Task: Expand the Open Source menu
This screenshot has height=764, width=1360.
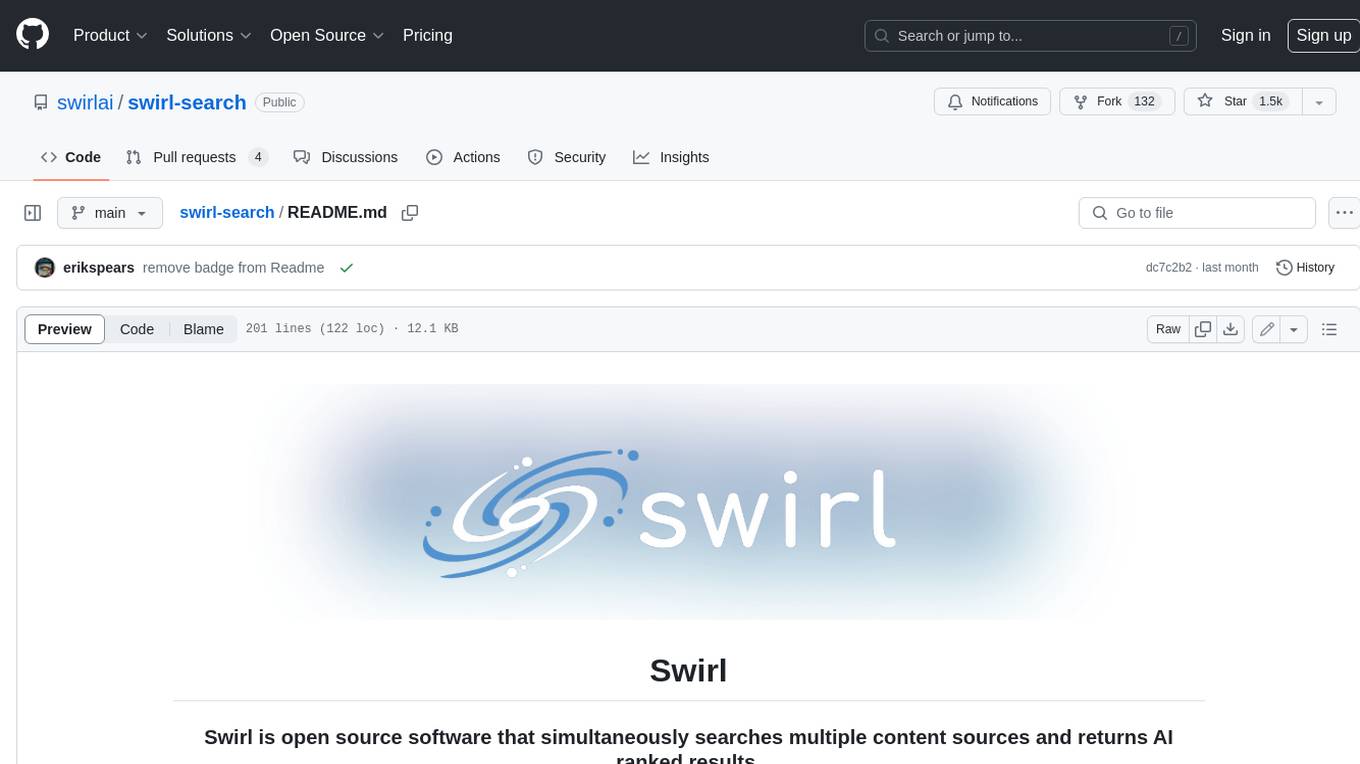Action: (x=327, y=35)
